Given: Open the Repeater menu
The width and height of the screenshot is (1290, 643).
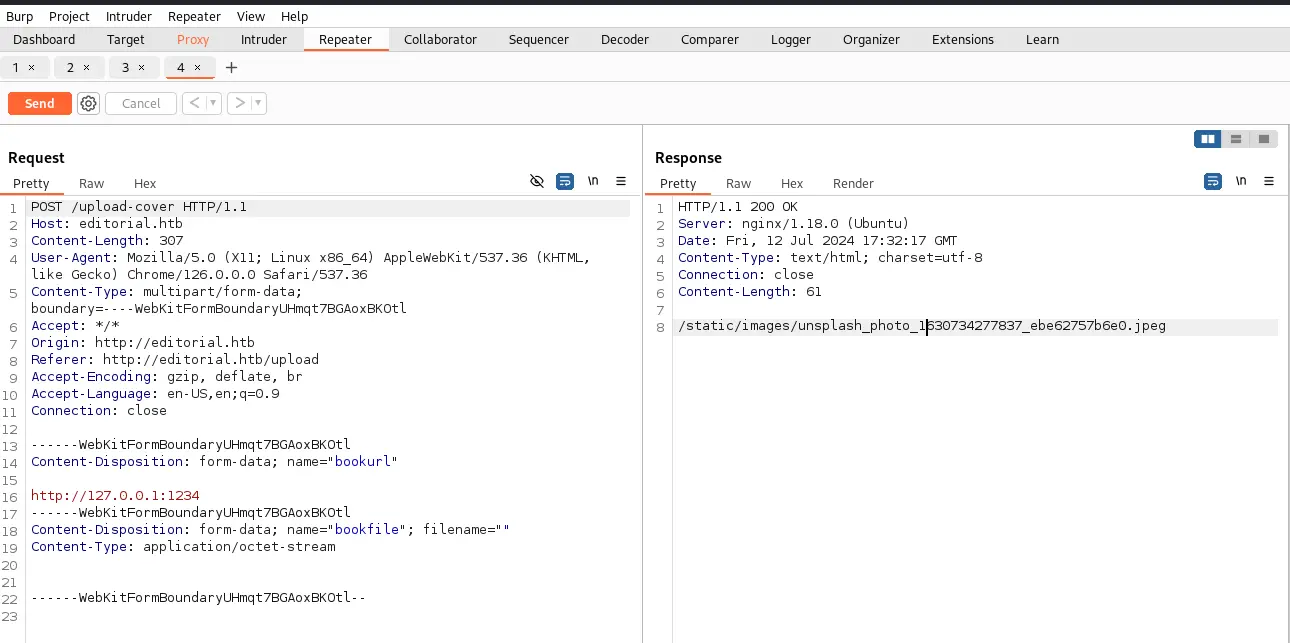Looking at the screenshot, I should [x=194, y=16].
